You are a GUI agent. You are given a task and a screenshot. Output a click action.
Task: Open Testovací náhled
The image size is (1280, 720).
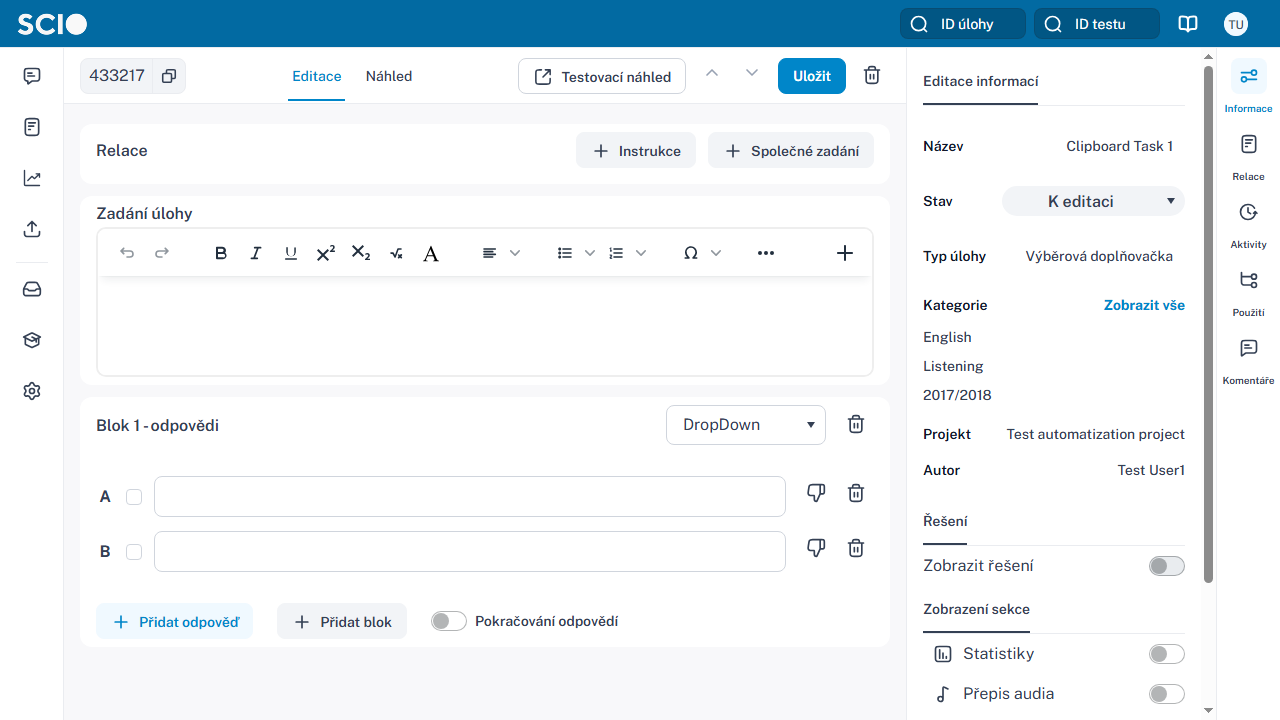(602, 76)
